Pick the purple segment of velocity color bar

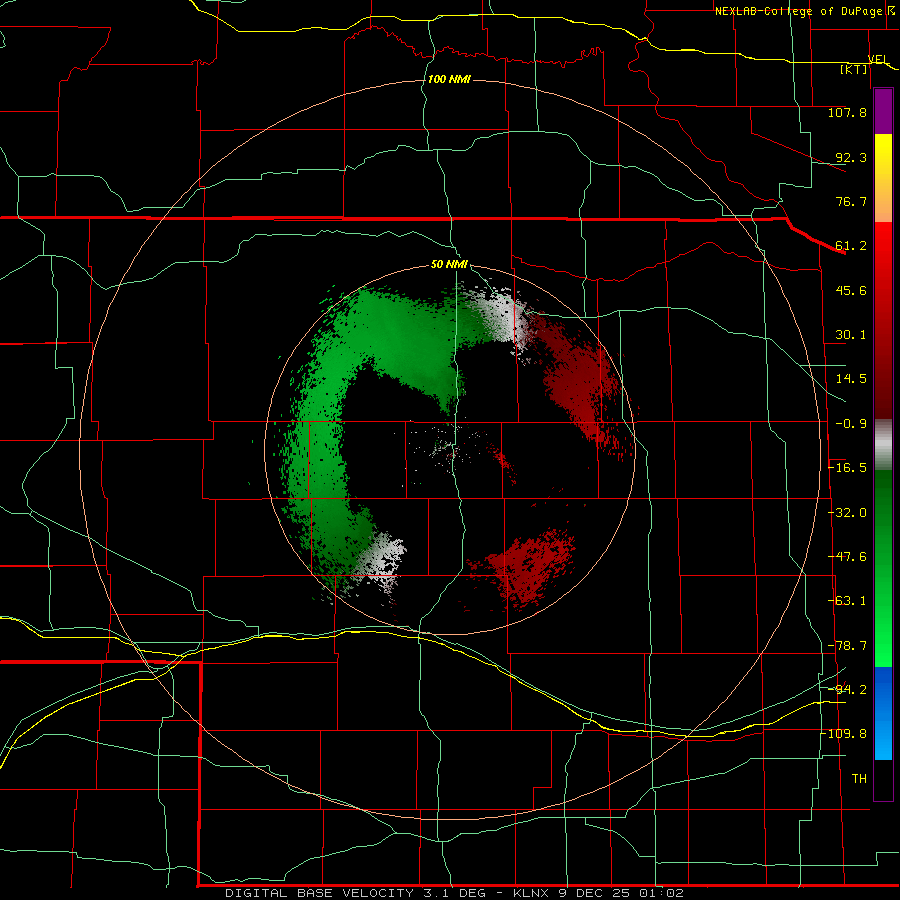(883, 111)
